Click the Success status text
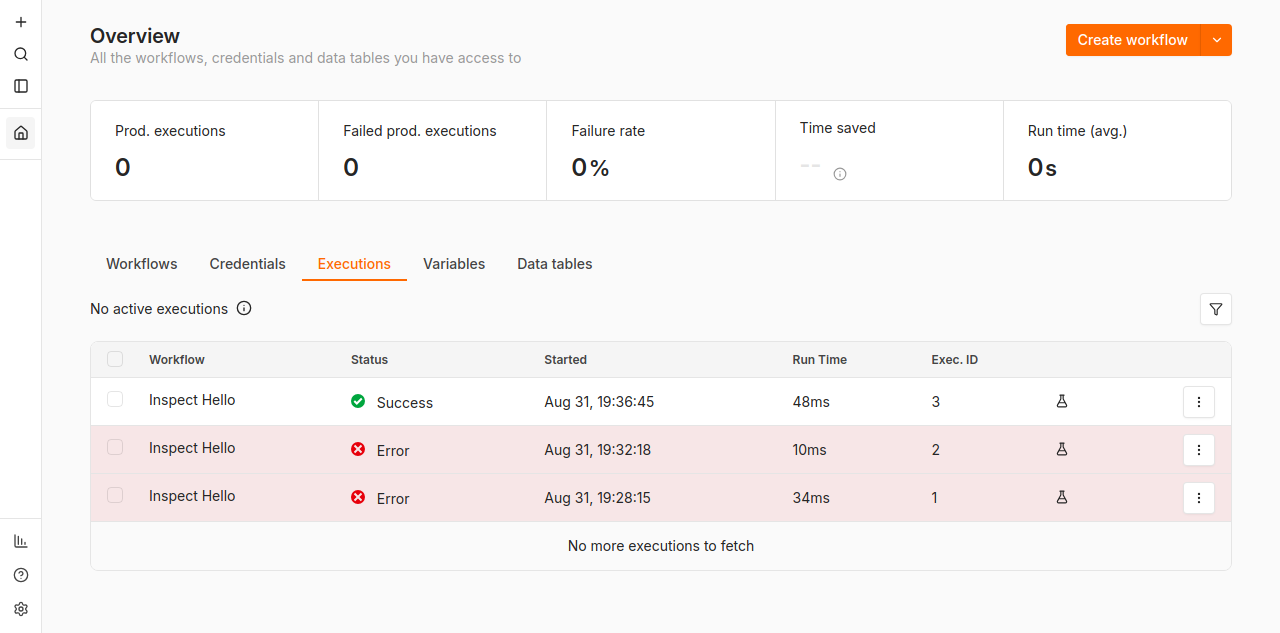 point(405,403)
